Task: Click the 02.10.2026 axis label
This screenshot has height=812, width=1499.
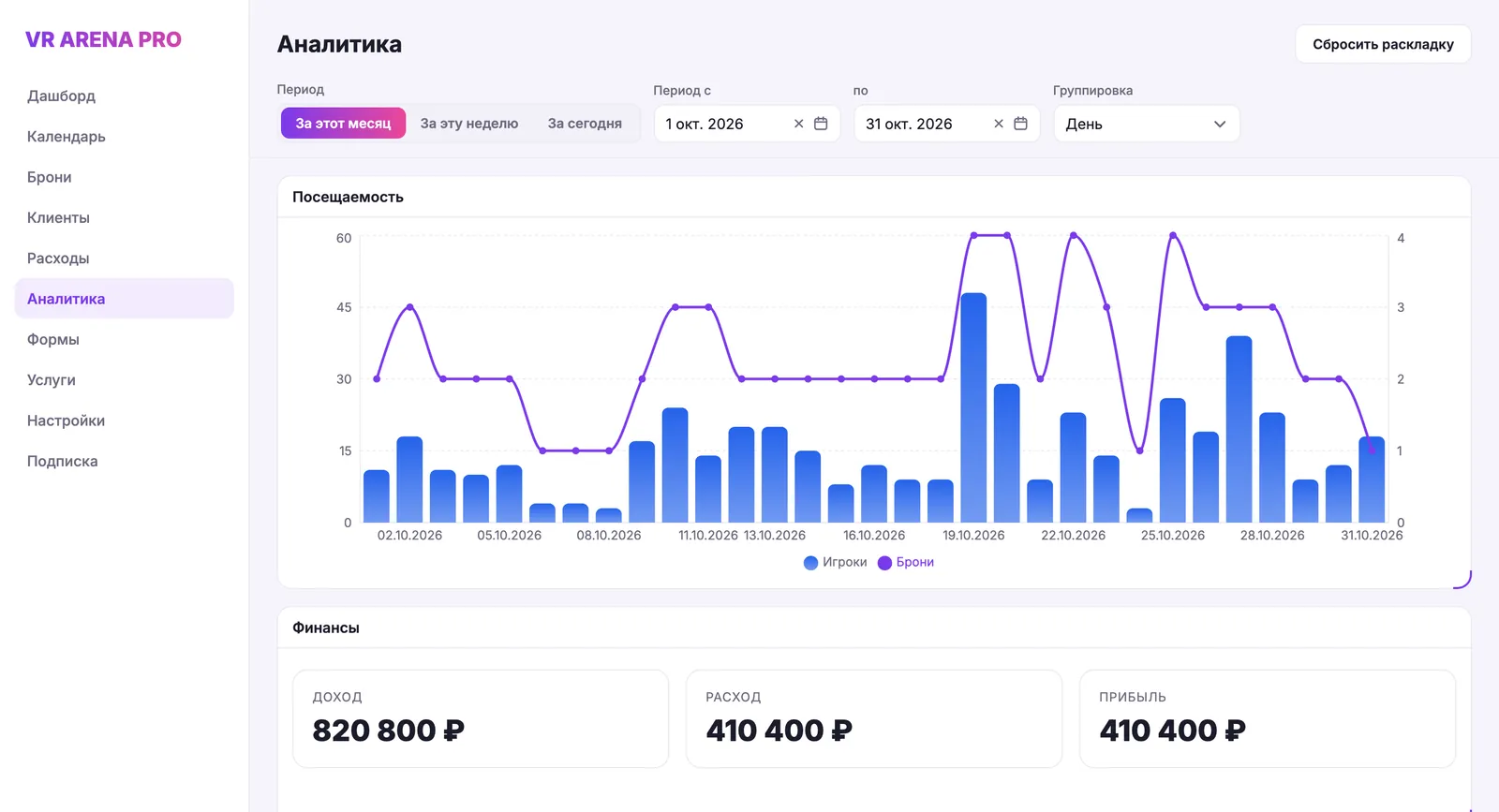Action: (x=409, y=536)
